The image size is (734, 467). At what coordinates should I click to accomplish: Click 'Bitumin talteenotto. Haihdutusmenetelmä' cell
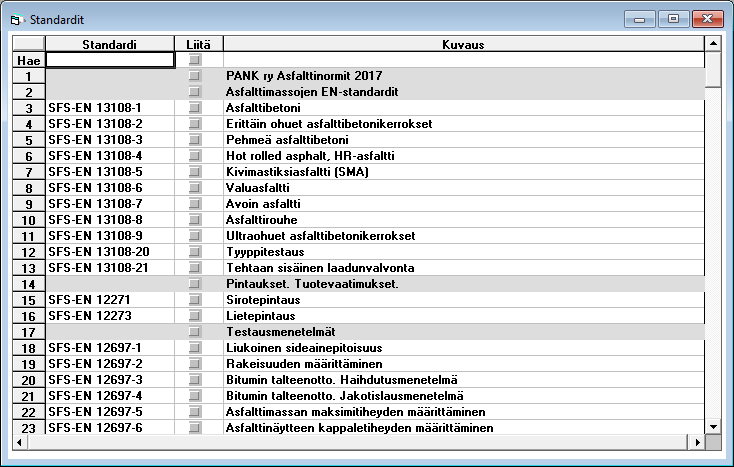[464, 379]
